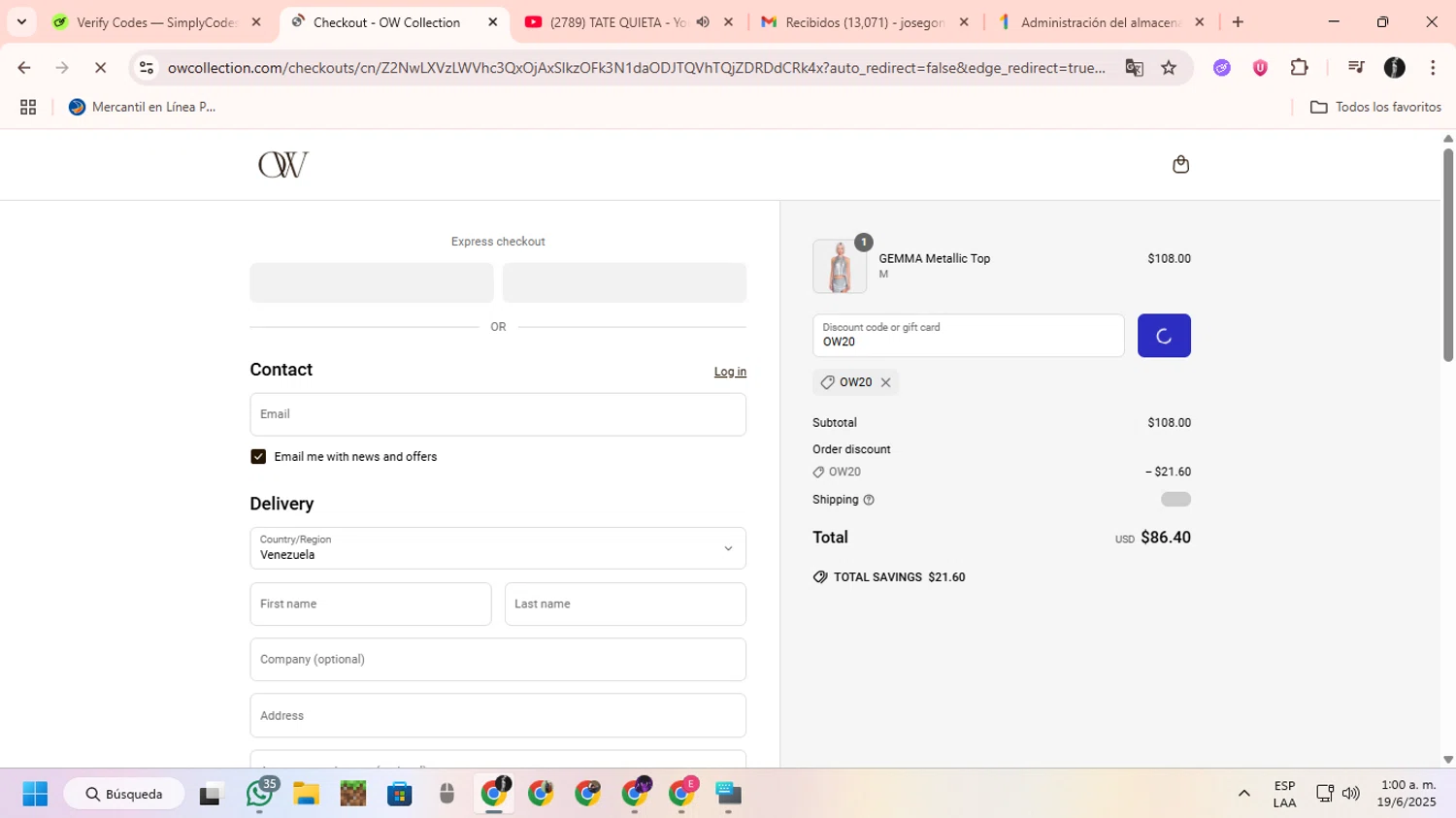Uncheck Email me with news and offers
Screen dimensions: 1456x818
coord(258,456)
